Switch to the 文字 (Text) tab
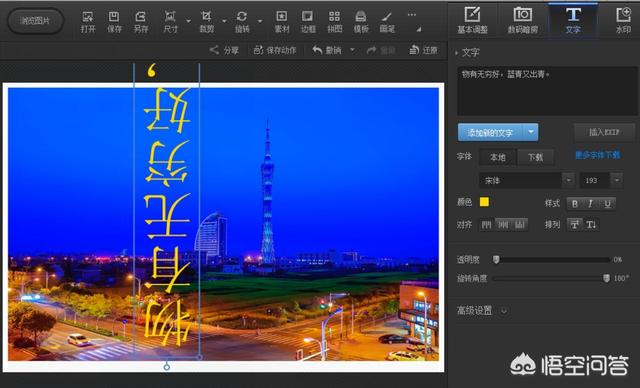This screenshot has width=640, height=388. pos(573,20)
